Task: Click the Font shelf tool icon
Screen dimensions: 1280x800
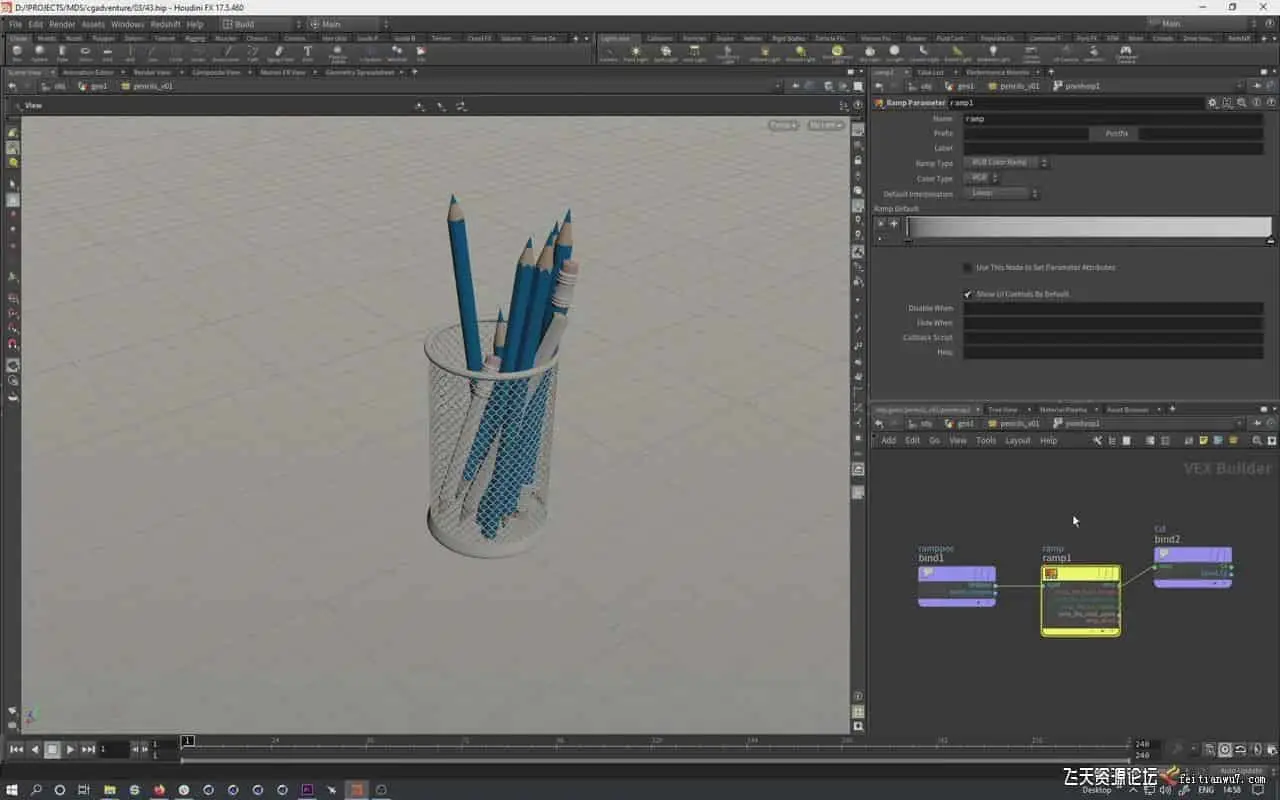Action: pos(307,51)
